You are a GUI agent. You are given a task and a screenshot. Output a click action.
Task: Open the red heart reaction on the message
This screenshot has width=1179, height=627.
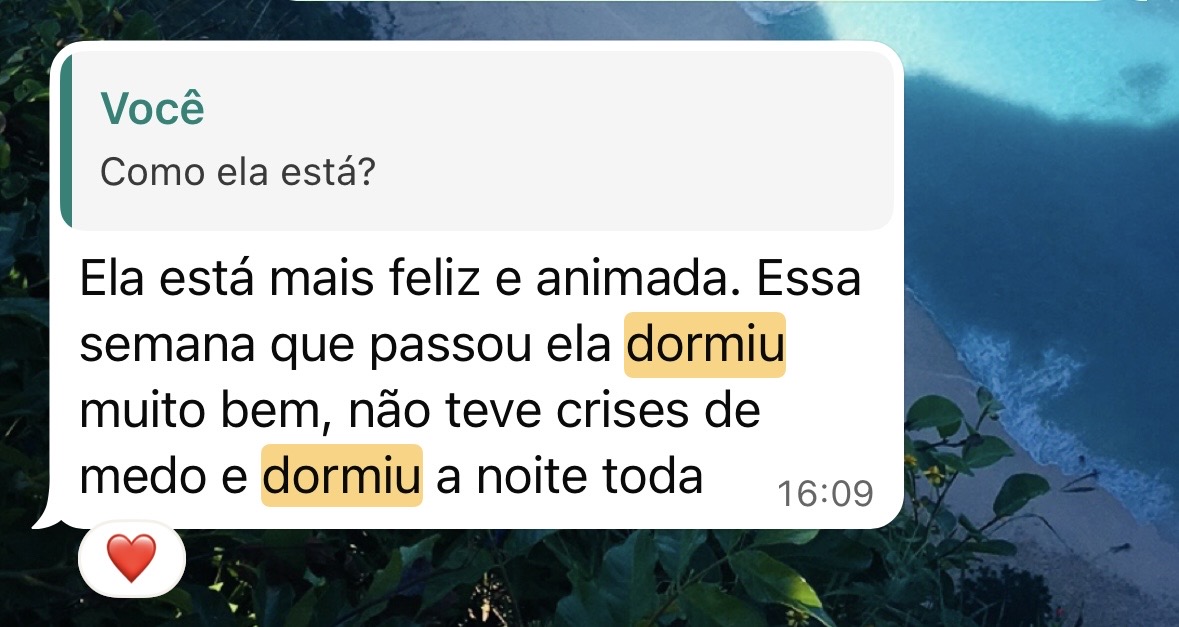pos(132,559)
